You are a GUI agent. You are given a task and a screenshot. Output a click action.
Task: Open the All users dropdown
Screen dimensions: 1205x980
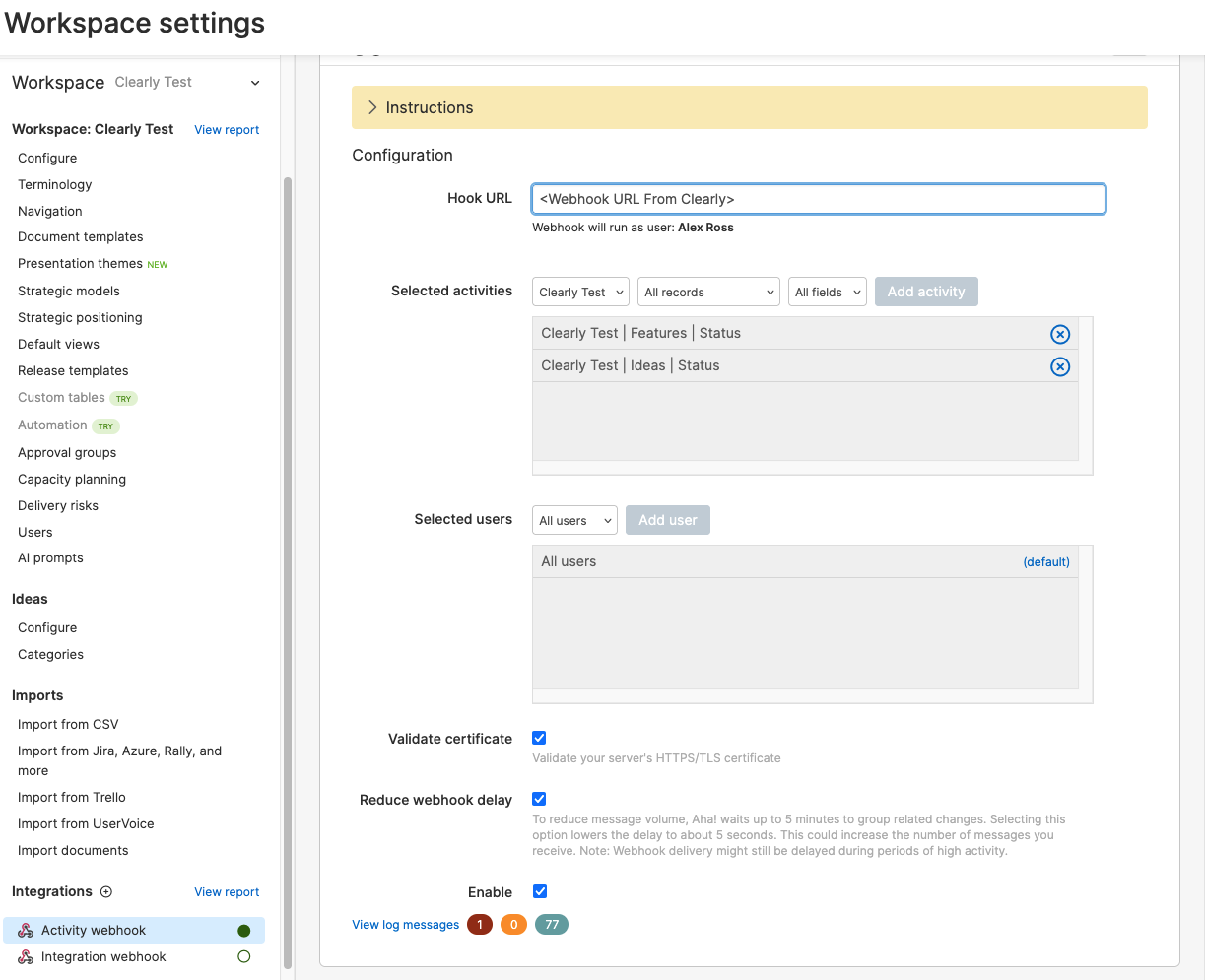point(575,520)
